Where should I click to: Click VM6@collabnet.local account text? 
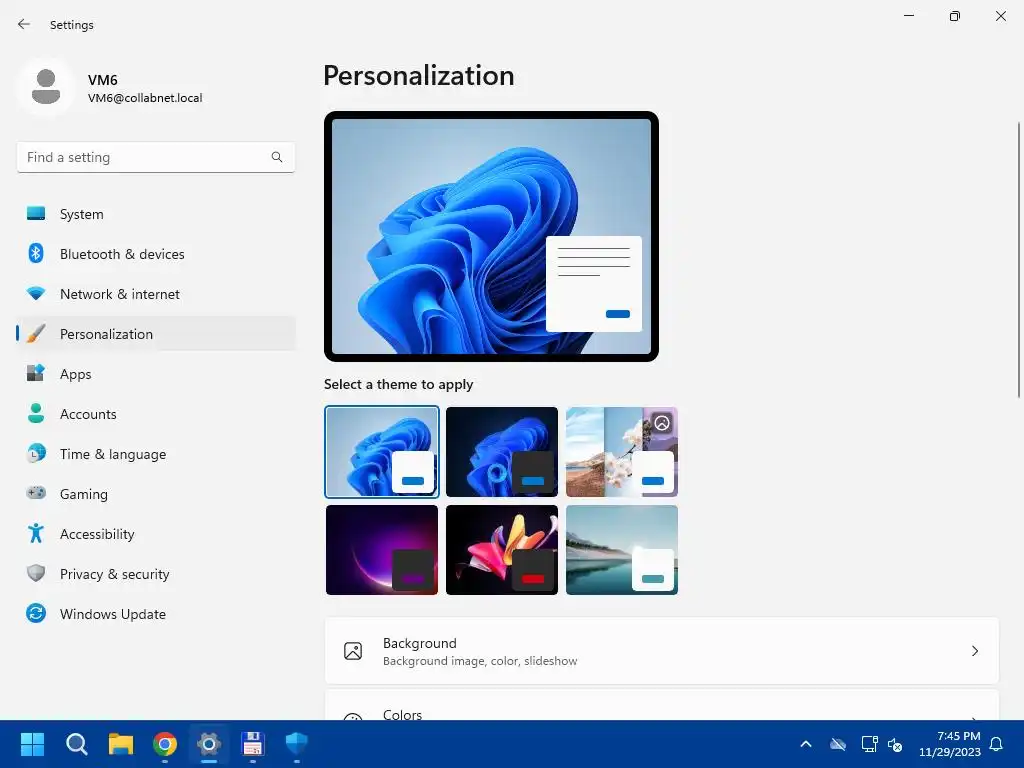[145, 98]
